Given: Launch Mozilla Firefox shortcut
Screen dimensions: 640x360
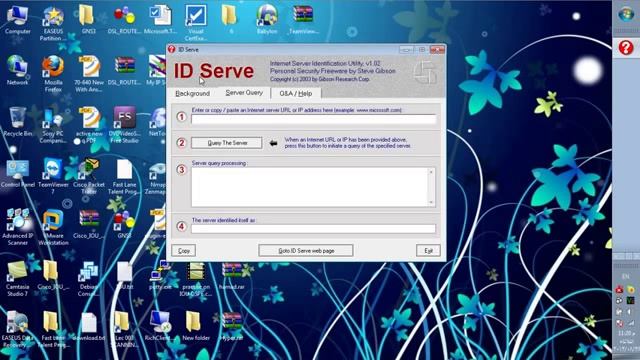Looking at the screenshot, I should (53, 73).
